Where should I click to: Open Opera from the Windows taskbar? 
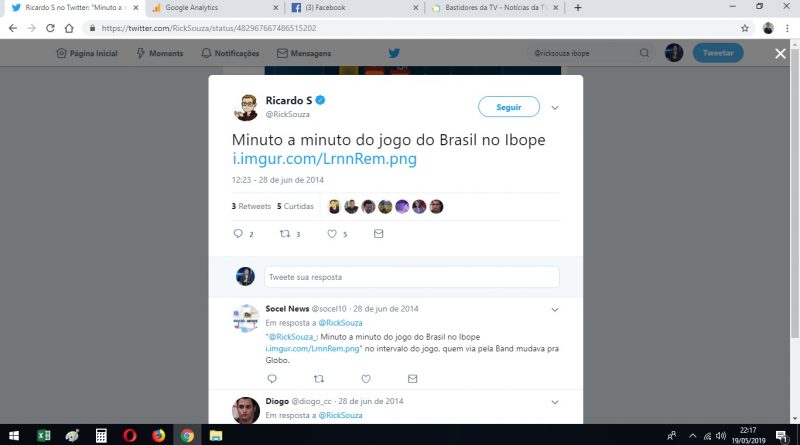pyautogui.click(x=130, y=435)
